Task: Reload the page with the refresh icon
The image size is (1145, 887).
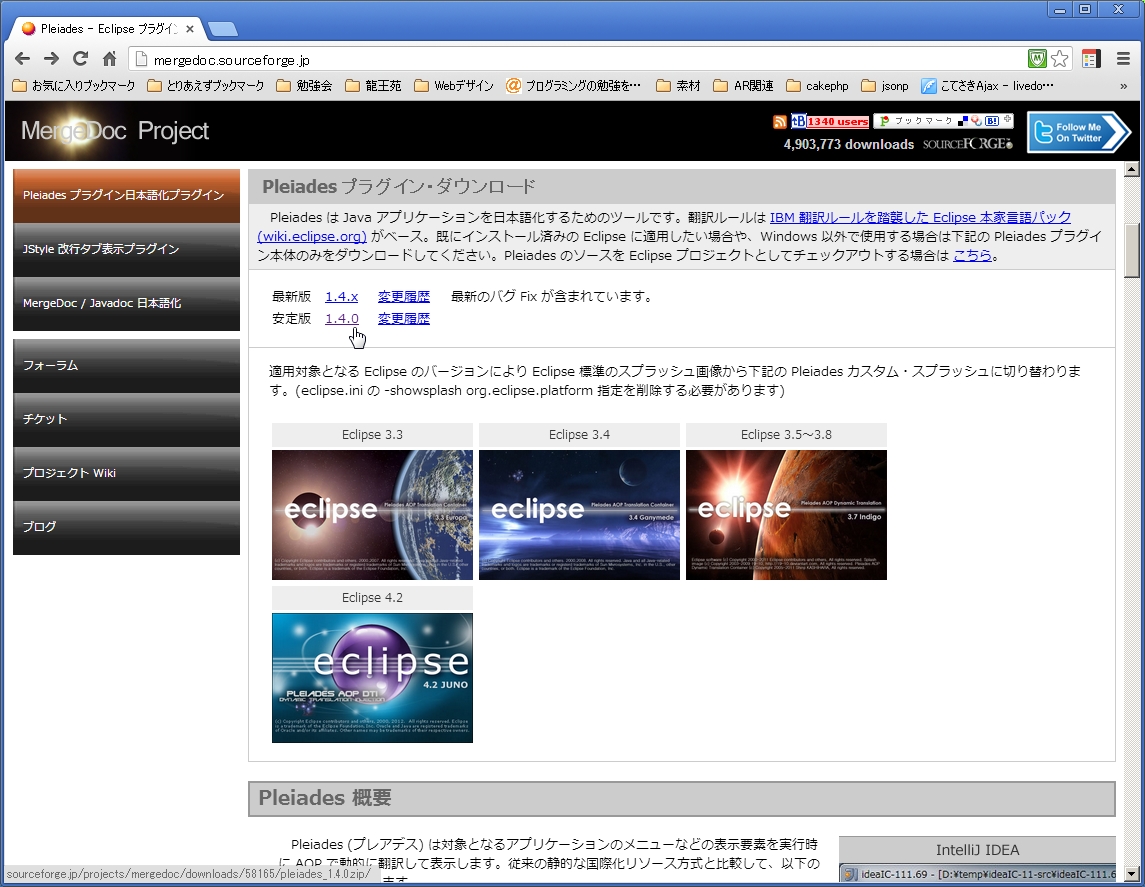Action: [80, 59]
